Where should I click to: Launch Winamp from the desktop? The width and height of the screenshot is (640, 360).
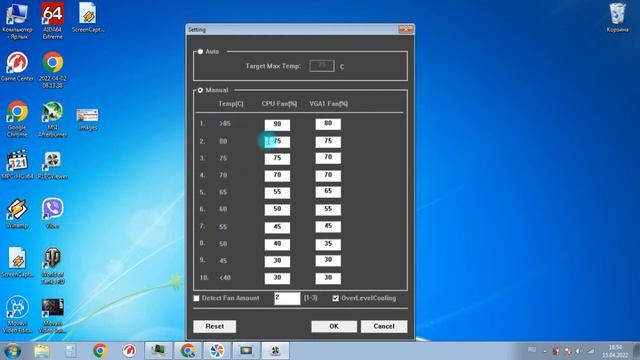click(x=17, y=213)
